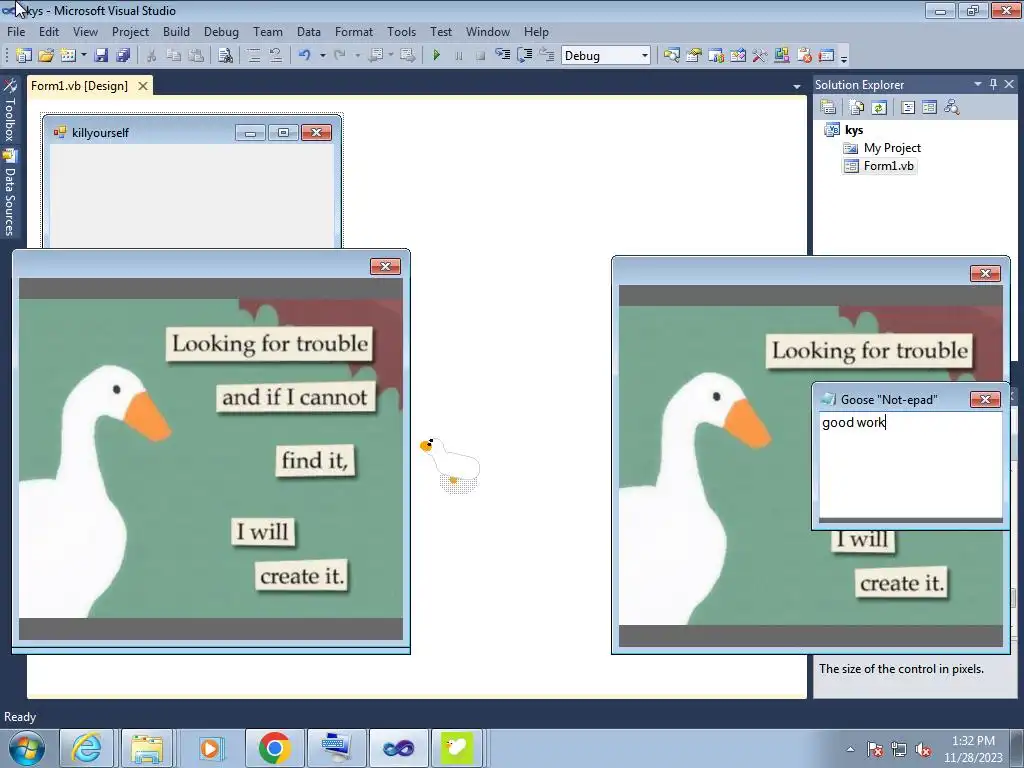This screenshot has width=1024, height=768.
Task: Click the blue Undo arrow
Action: pyautogui.click(x=304, y=56)
